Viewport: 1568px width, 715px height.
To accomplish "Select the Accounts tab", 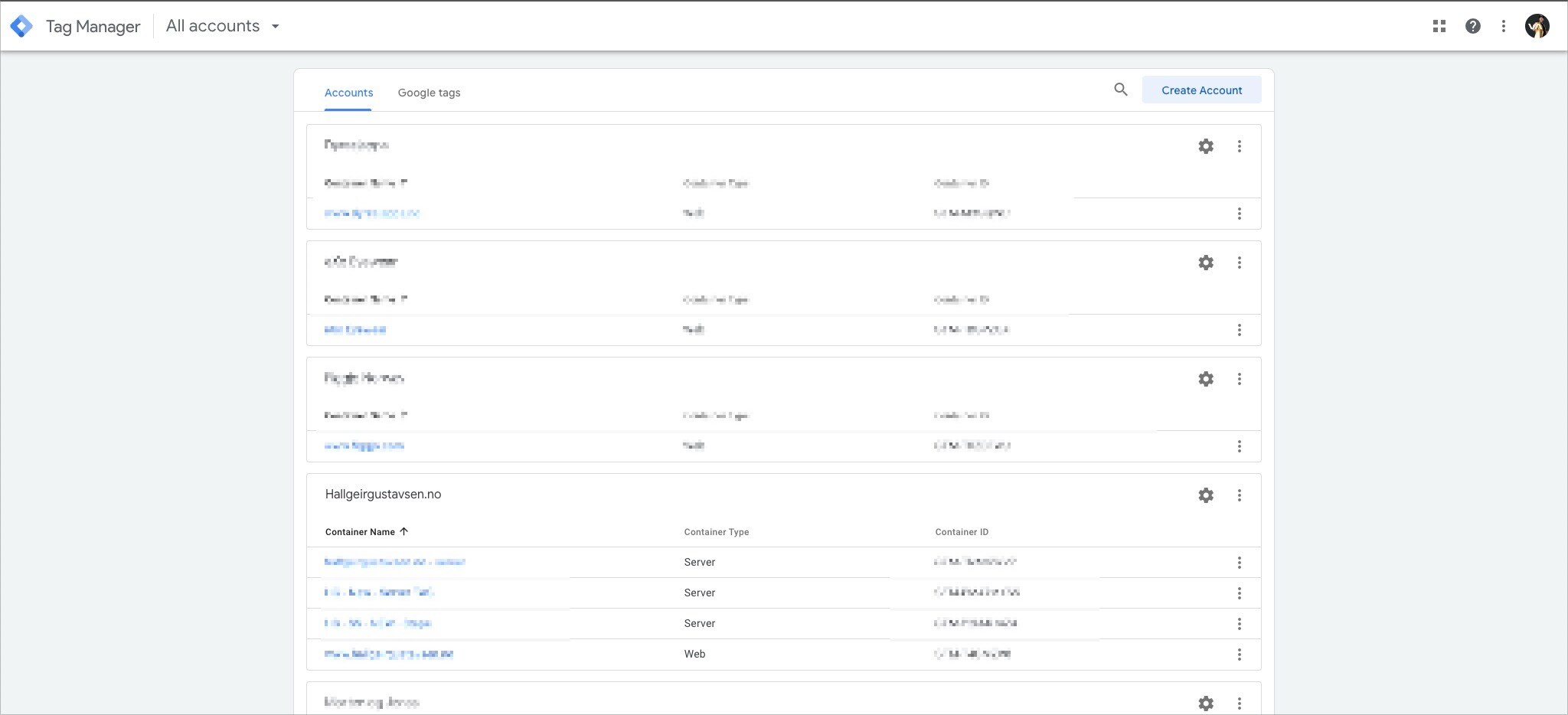I will pyautogui.click(x=348, y=93).
